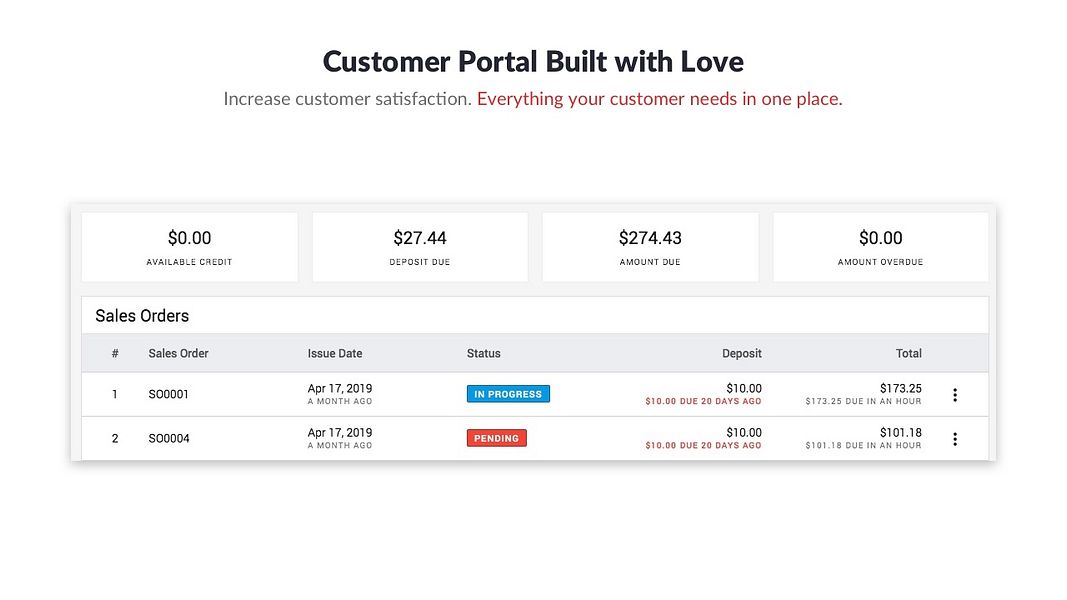Open sales order SO0004
The width and height of the screenshot is (1067, 600).
(169, 439)
